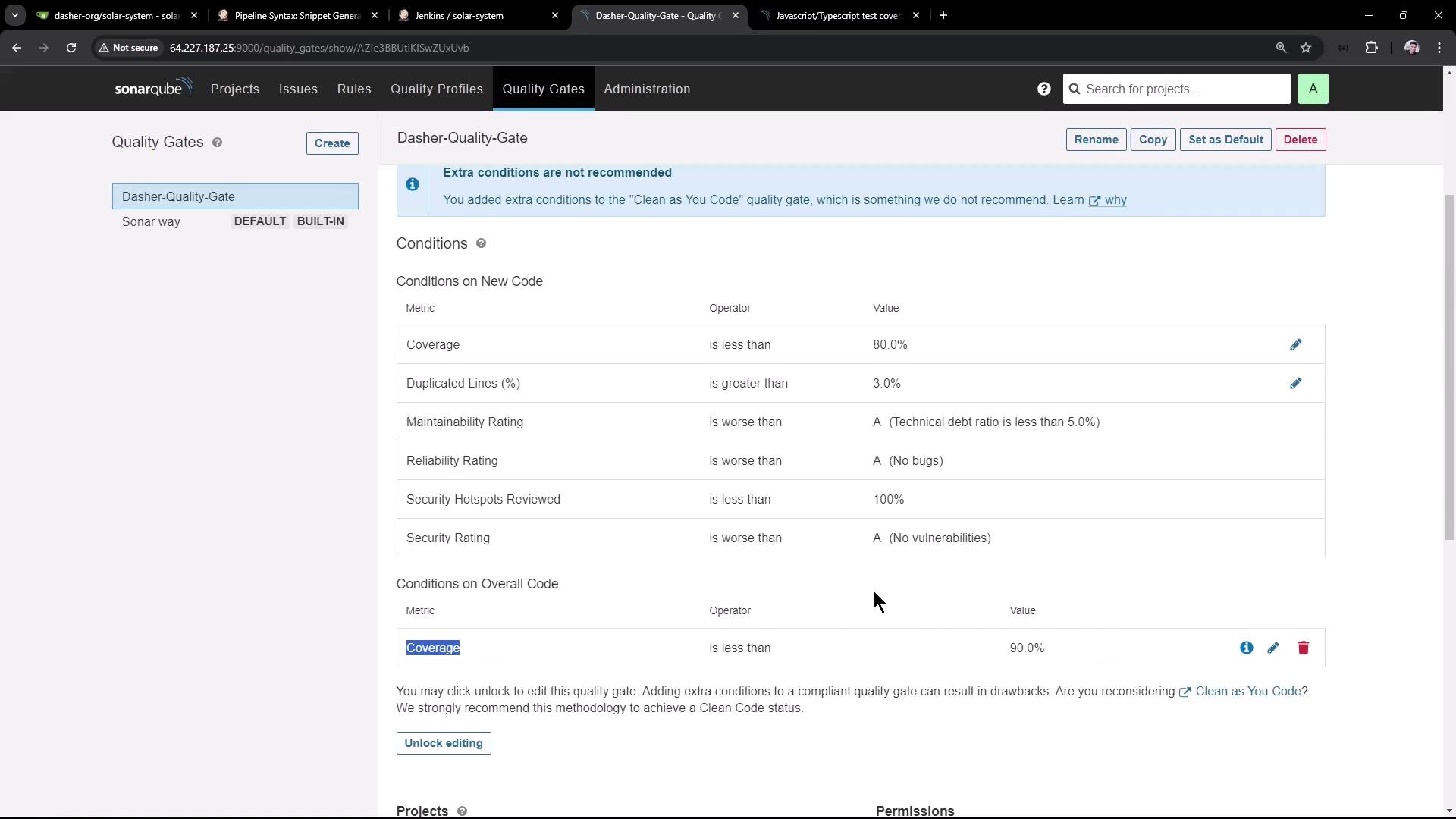Click the overall Coverage info icon
Viewport: 1456px width, 819px height.
tap(1246, 648)
